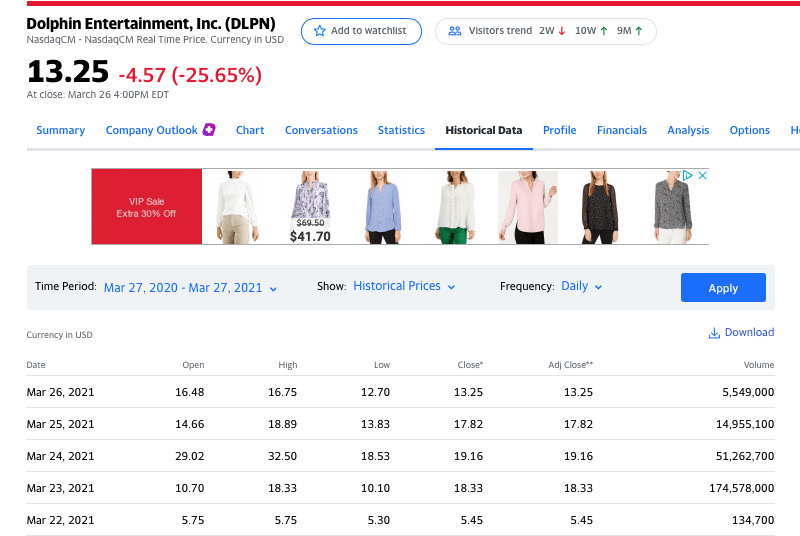The image size is (800, 536).
Task: Click the download arrow icon
Action: 714,333
